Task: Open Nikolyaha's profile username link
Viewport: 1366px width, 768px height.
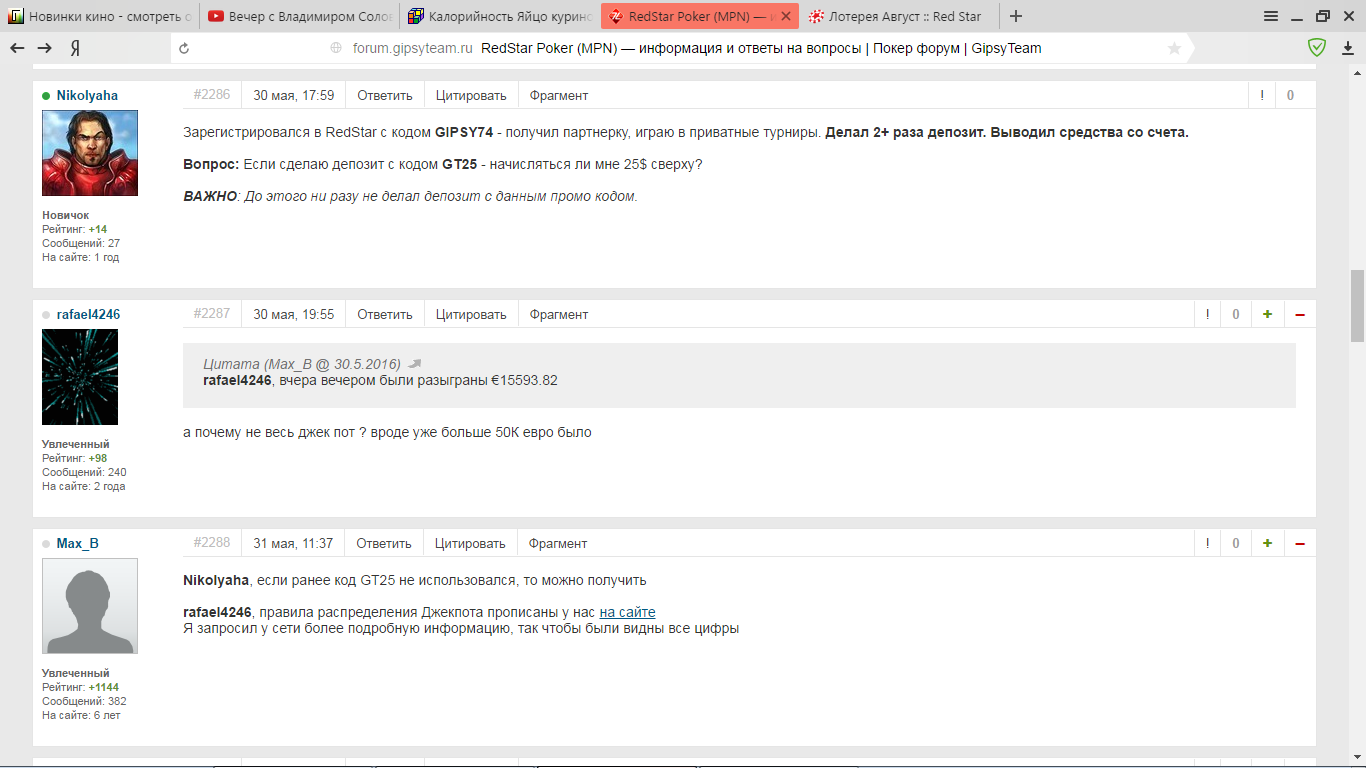Action: 87,95
